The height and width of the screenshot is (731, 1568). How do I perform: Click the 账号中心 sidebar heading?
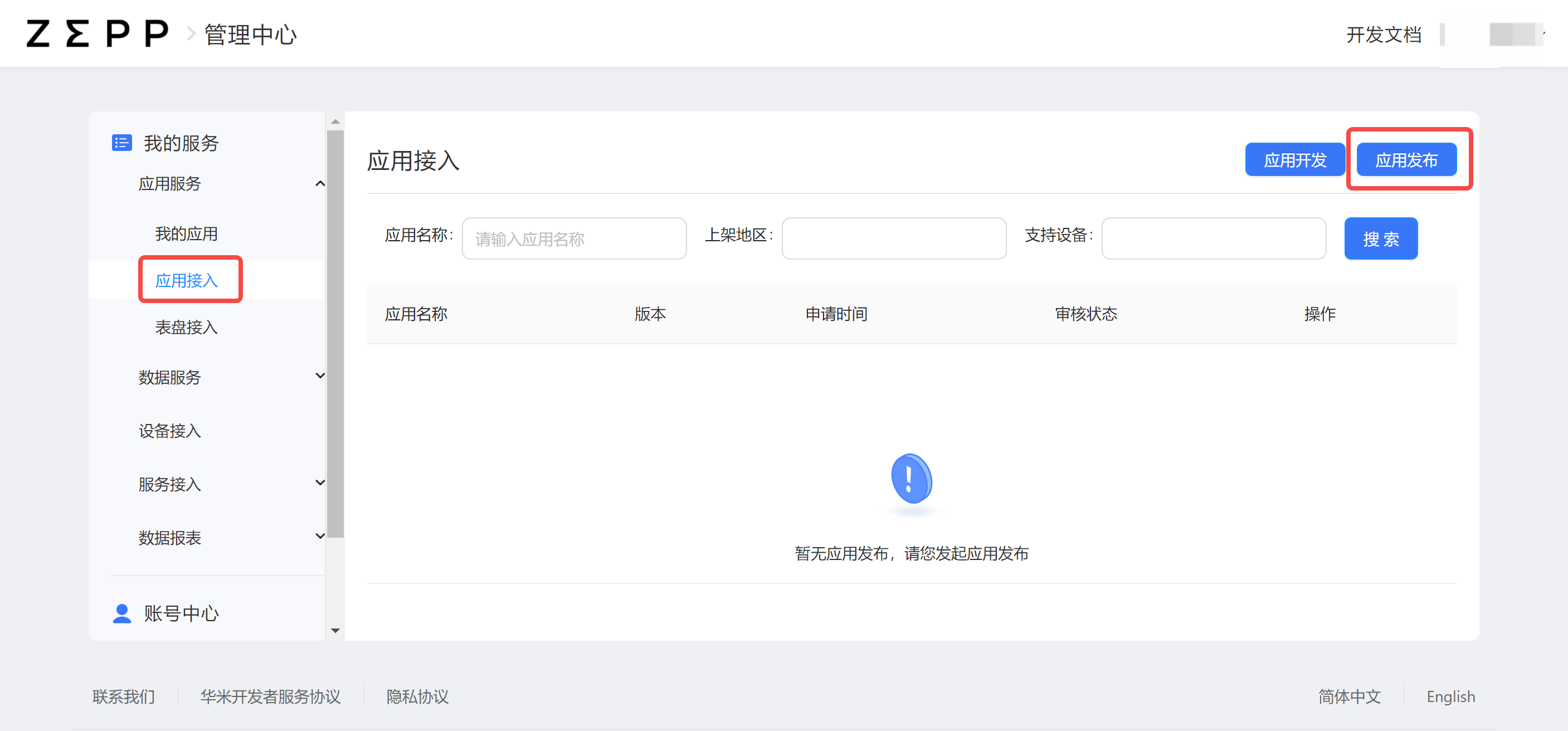coord(181,613)
